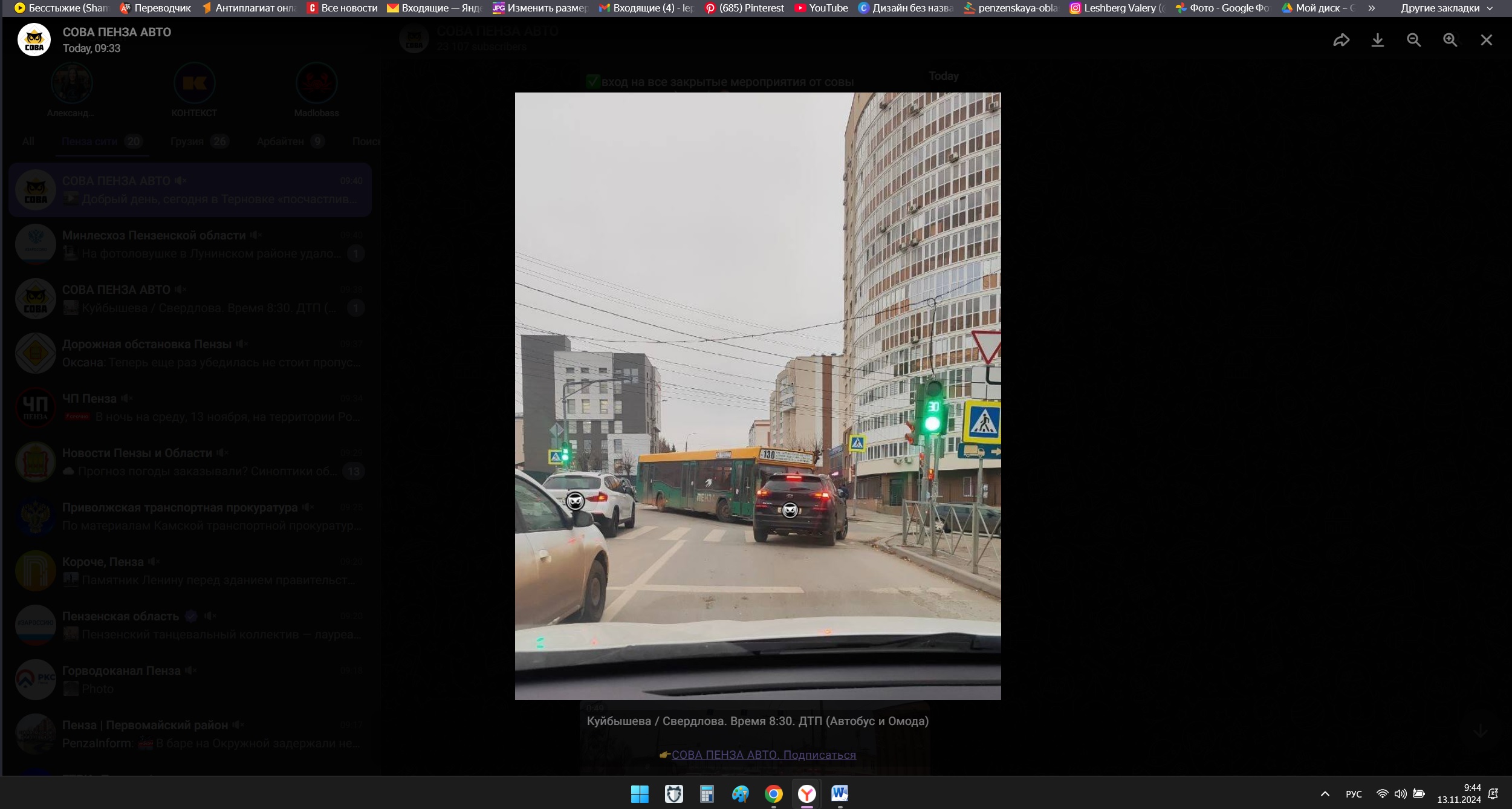Click the forward/share arrow icon
Viewport: 1512px width, 809px height.
click(1341, 40)
